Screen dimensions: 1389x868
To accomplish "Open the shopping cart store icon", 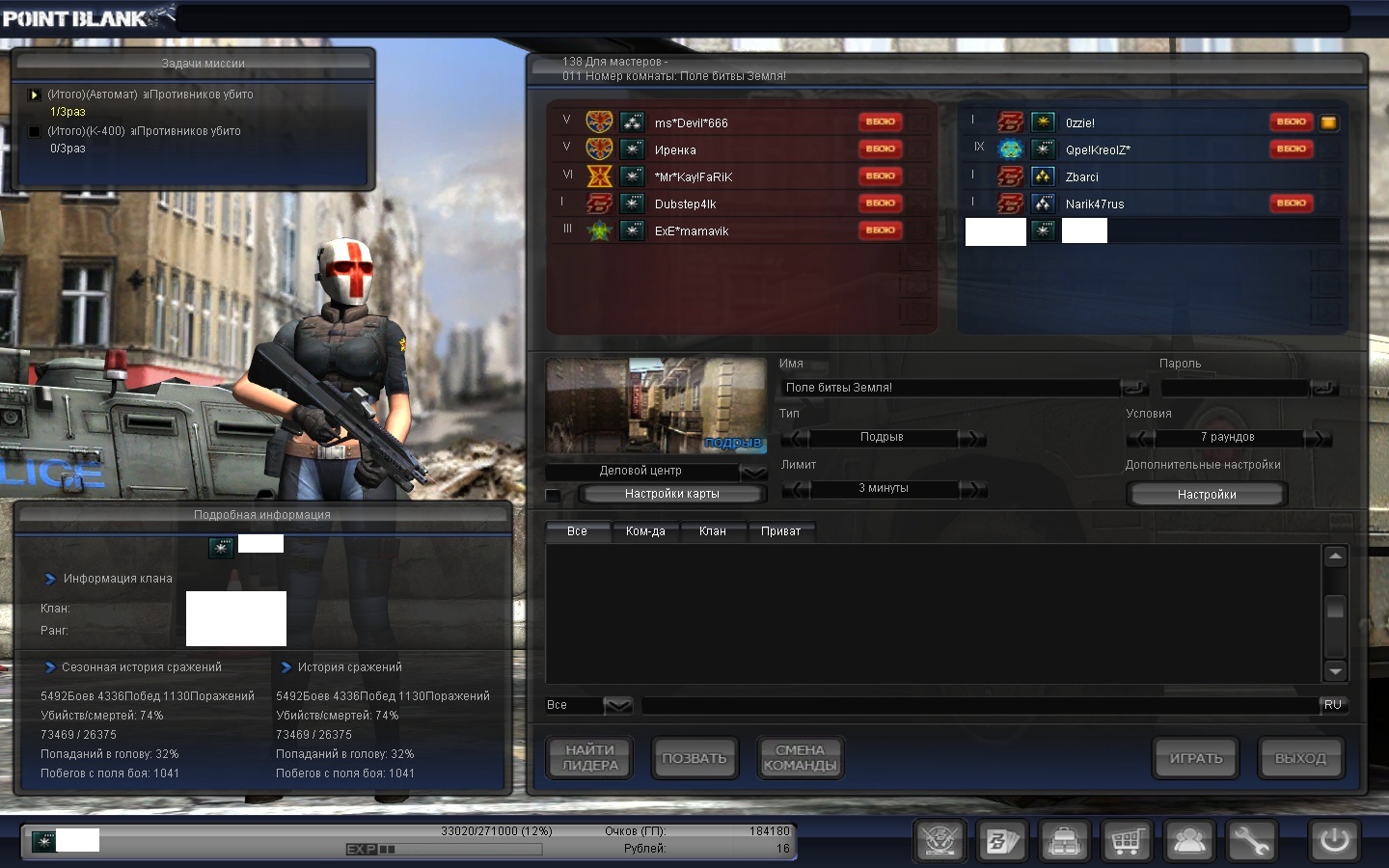I will coord(1127,841).
